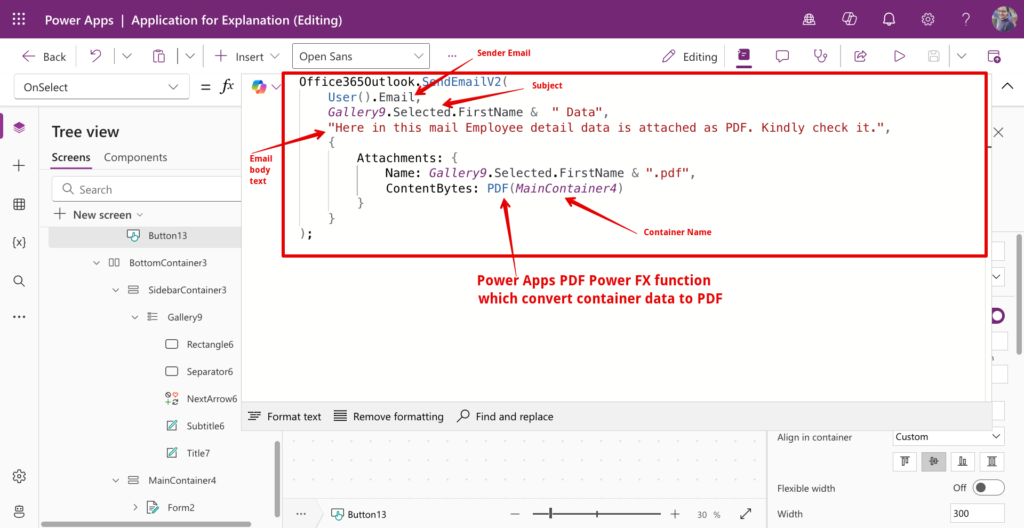Click the tree view Search field

click(x=147, y=190)
